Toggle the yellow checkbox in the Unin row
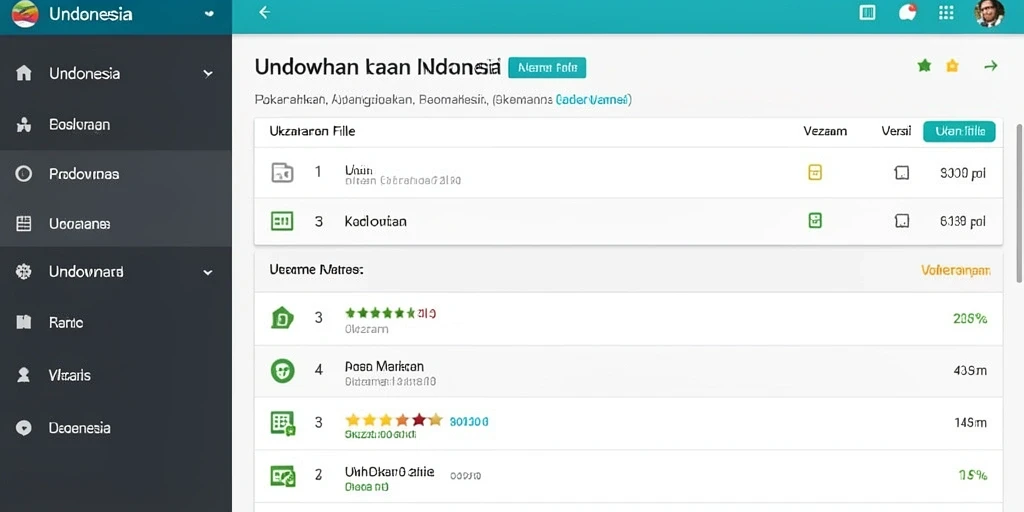The height and width of the screenshot is (512, 1024). click(x=815, y=172)
